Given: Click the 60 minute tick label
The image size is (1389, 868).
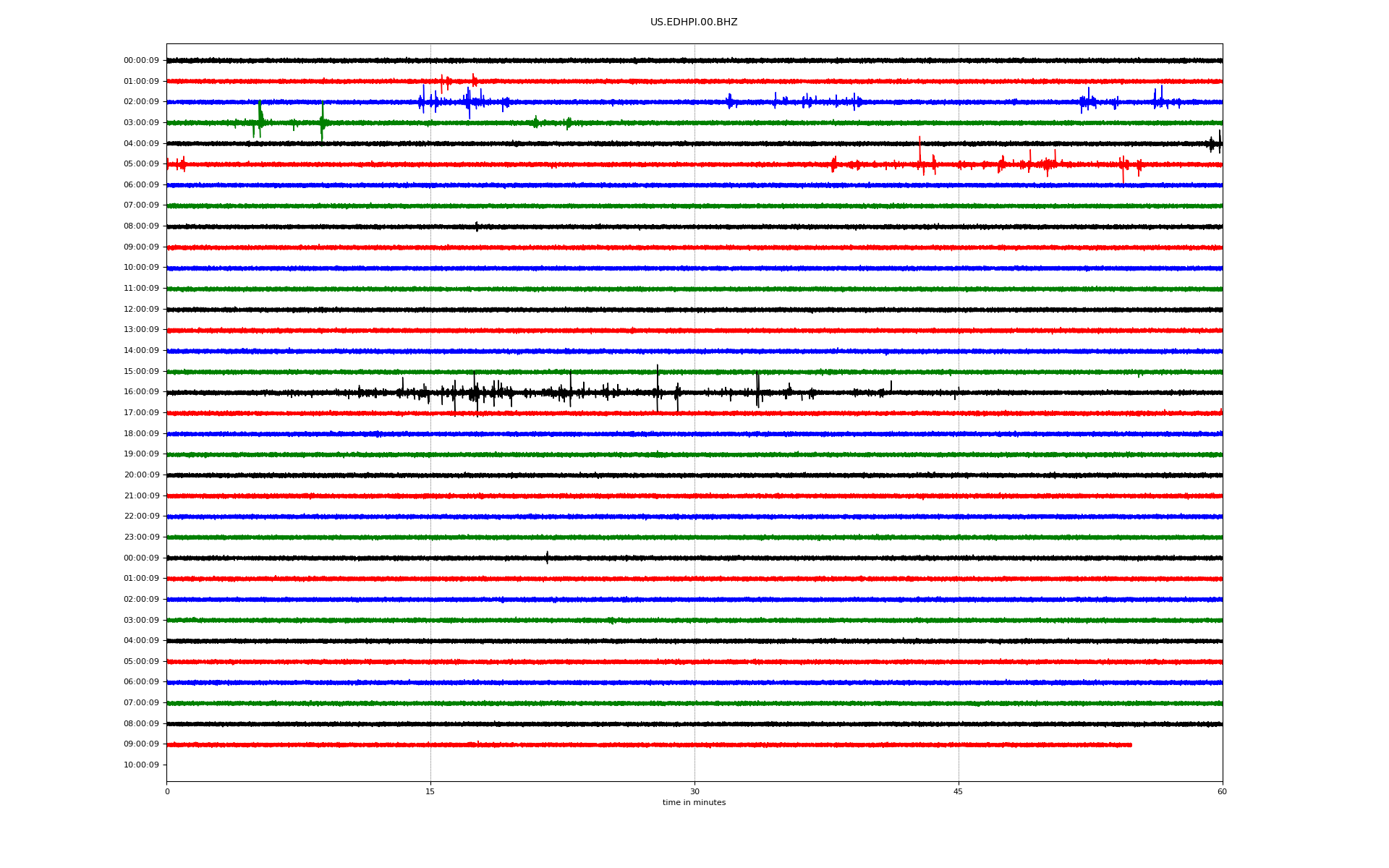Looking at the screenshot, I should 1222,791.
